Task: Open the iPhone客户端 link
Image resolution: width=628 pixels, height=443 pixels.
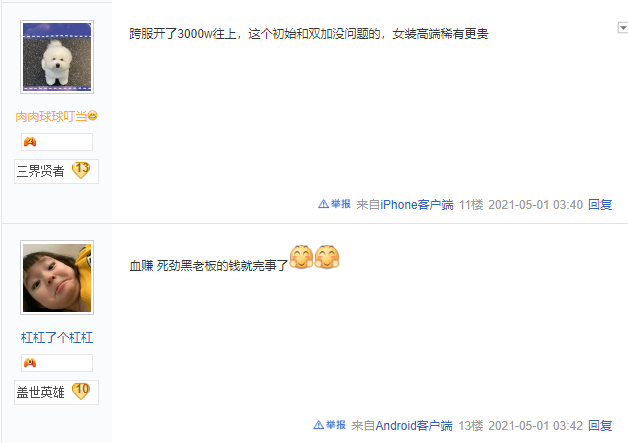Action: coord(417,205)
